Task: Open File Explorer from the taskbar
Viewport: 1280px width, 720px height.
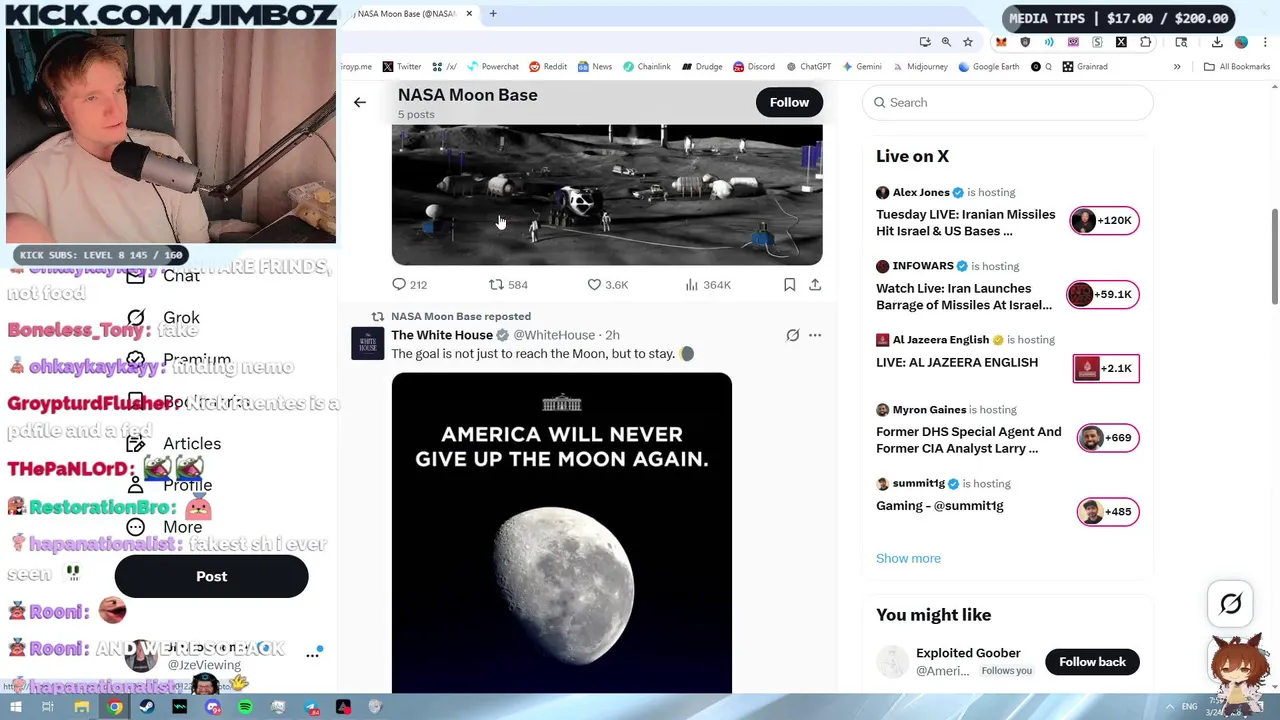Action: 82,707
